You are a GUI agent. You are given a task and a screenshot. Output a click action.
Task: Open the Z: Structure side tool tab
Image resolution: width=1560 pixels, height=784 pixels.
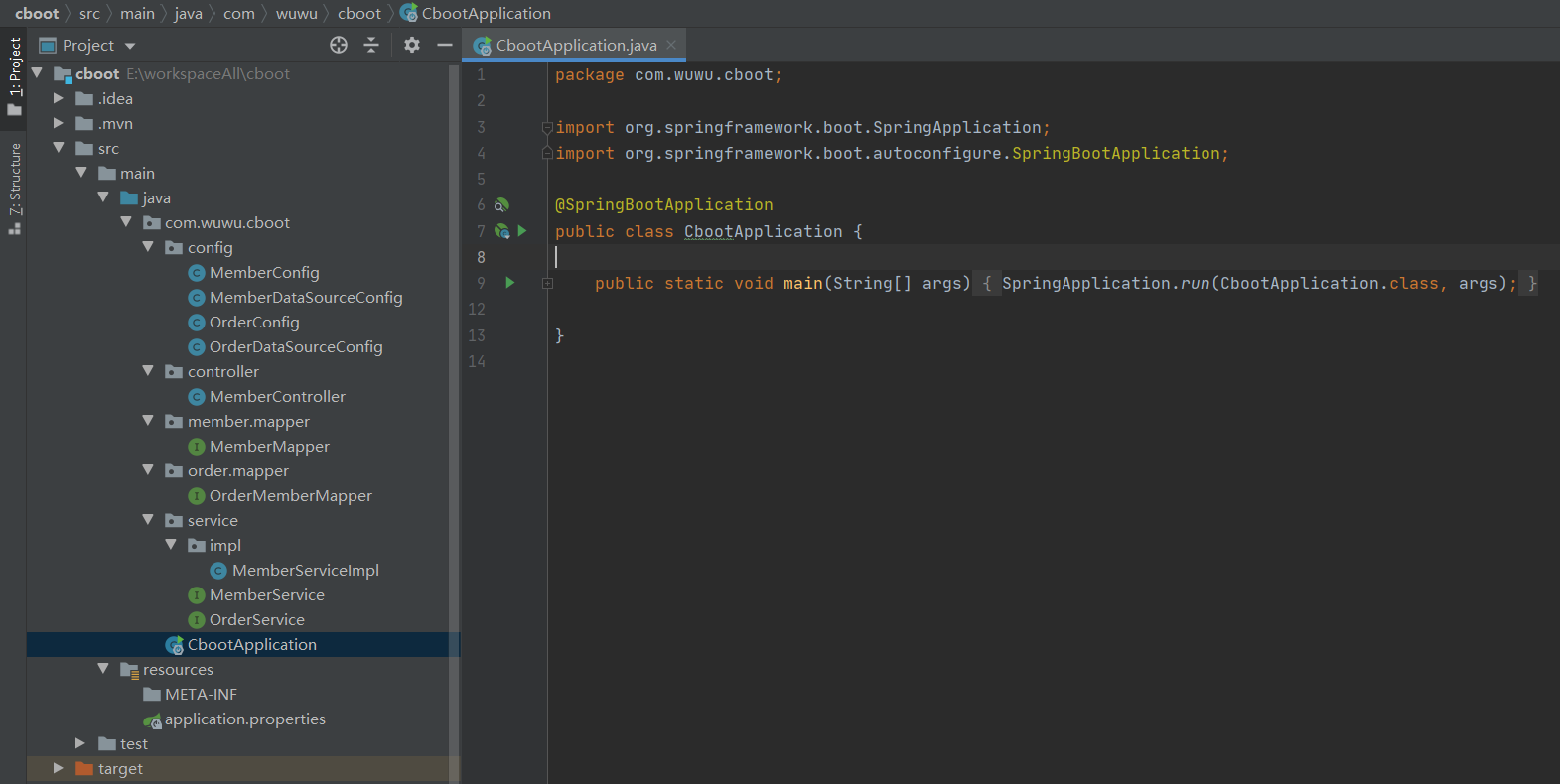click(15, 189)
